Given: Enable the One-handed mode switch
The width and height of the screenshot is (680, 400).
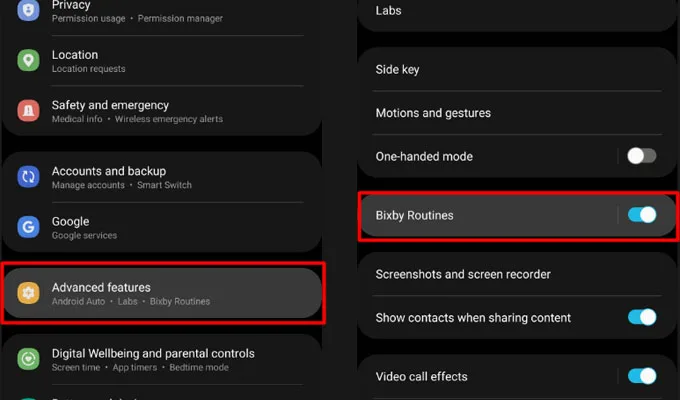Looking at the screenshot, I should [641, 156].
